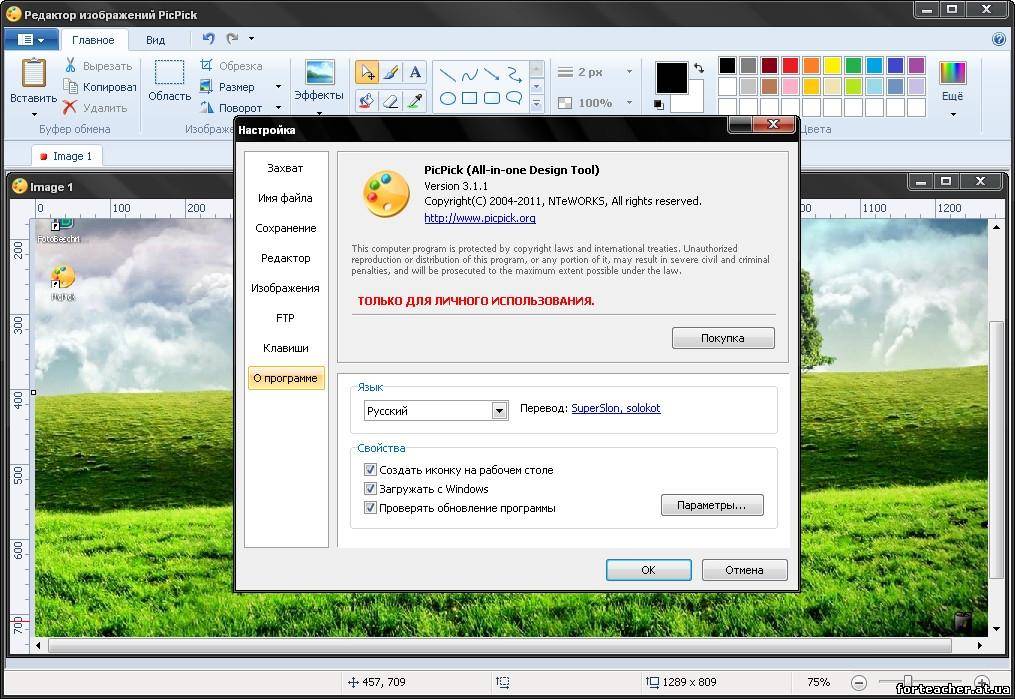Open the Клавиши settings section

coord(285,348)
